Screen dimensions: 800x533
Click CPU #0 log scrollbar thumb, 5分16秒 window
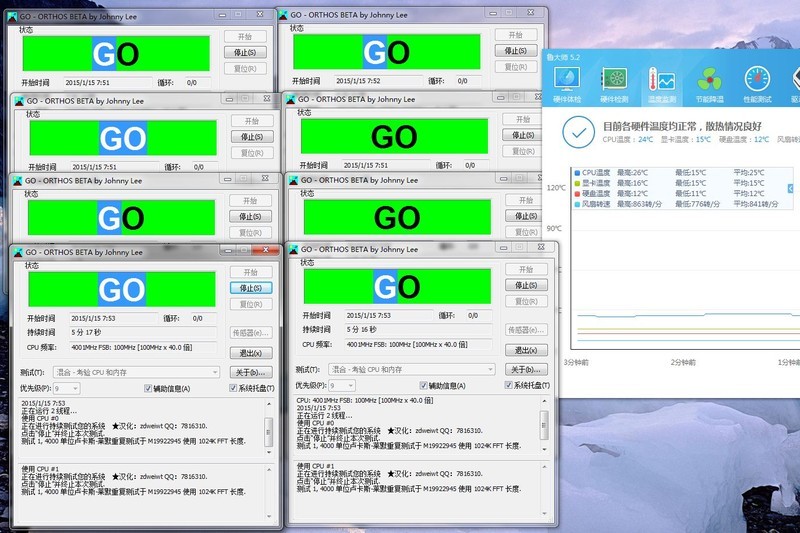click(544, 425)
